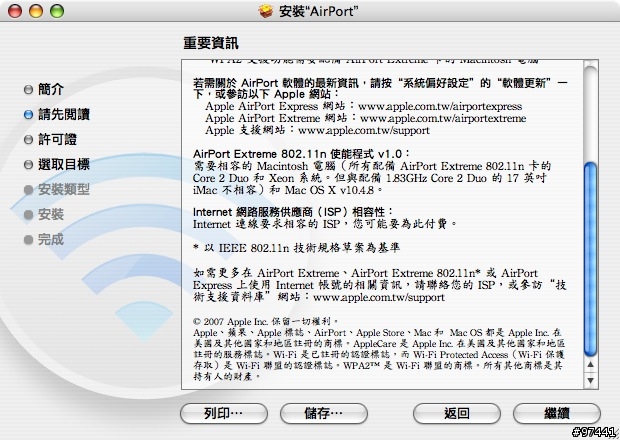This screenshot has height=440, width=620.
Task: Click the blue vertical scrollbar thumb
Action: [591, 259]
